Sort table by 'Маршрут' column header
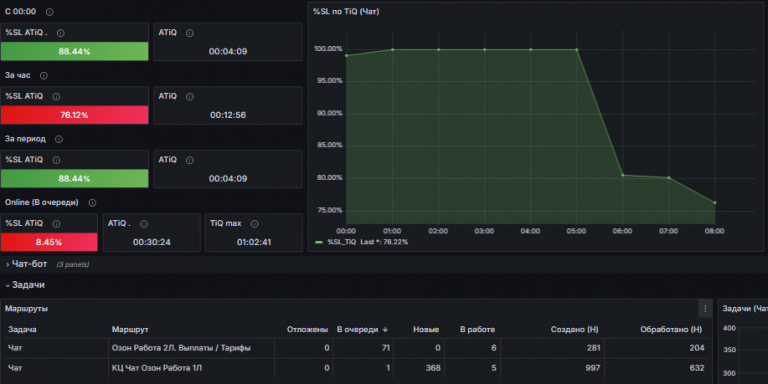This screenshot has height=384, width=768. coord(130,330)
